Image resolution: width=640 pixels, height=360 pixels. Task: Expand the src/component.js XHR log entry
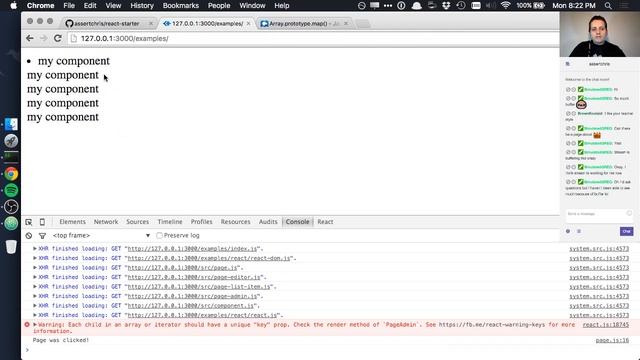point(35,306)
